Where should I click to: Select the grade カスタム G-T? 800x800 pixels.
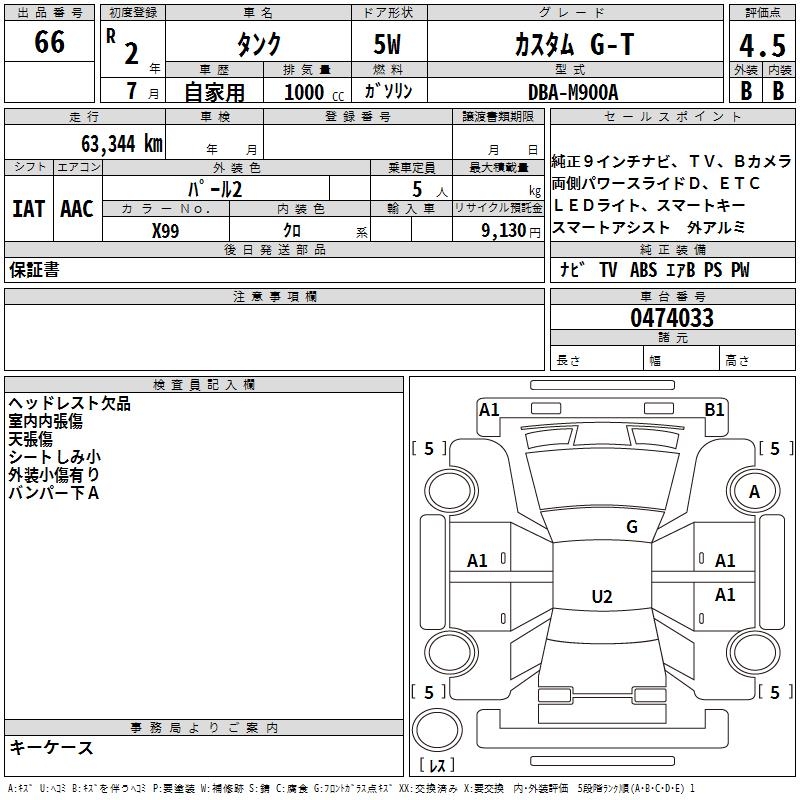point(574,44)
